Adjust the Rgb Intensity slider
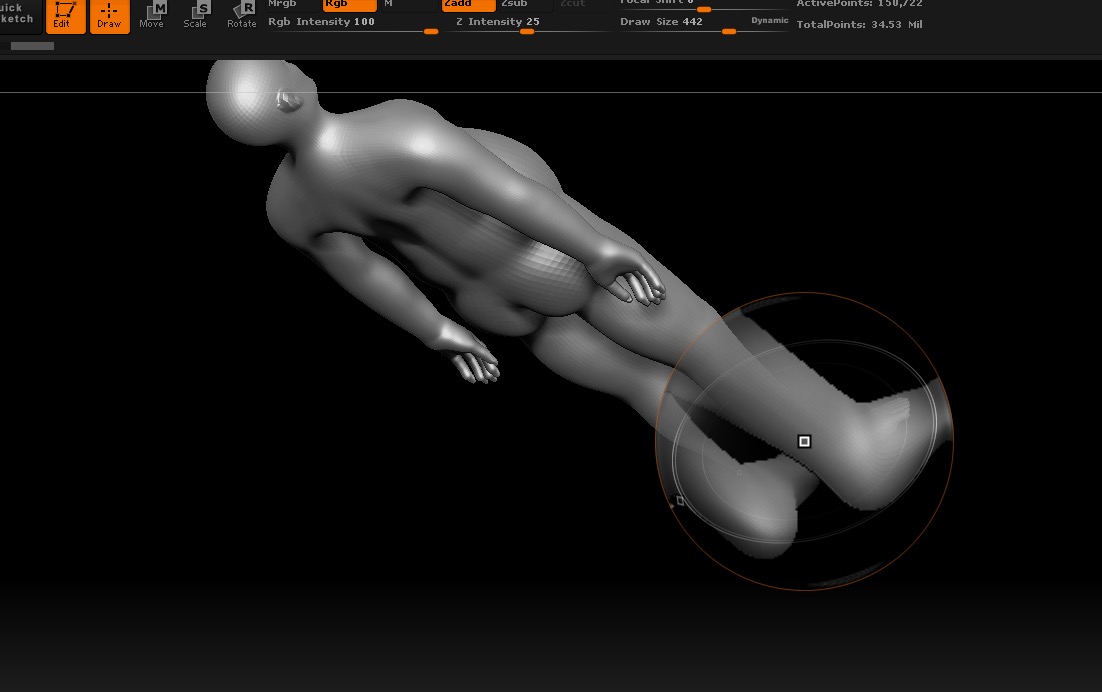 pyautogui.click(x=353, y=25)
